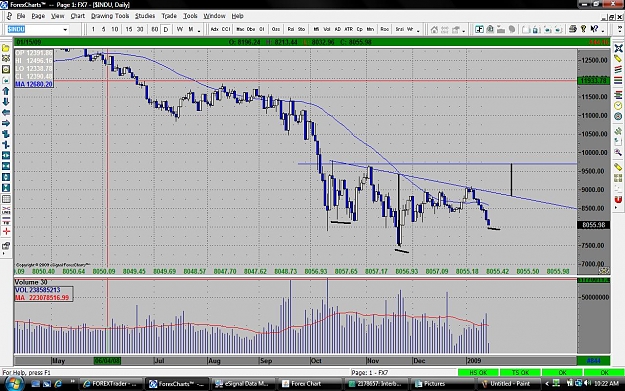The width and height of the screenshot is (625, 391).
Task: Open the View menu
Action: pos(57,16)
